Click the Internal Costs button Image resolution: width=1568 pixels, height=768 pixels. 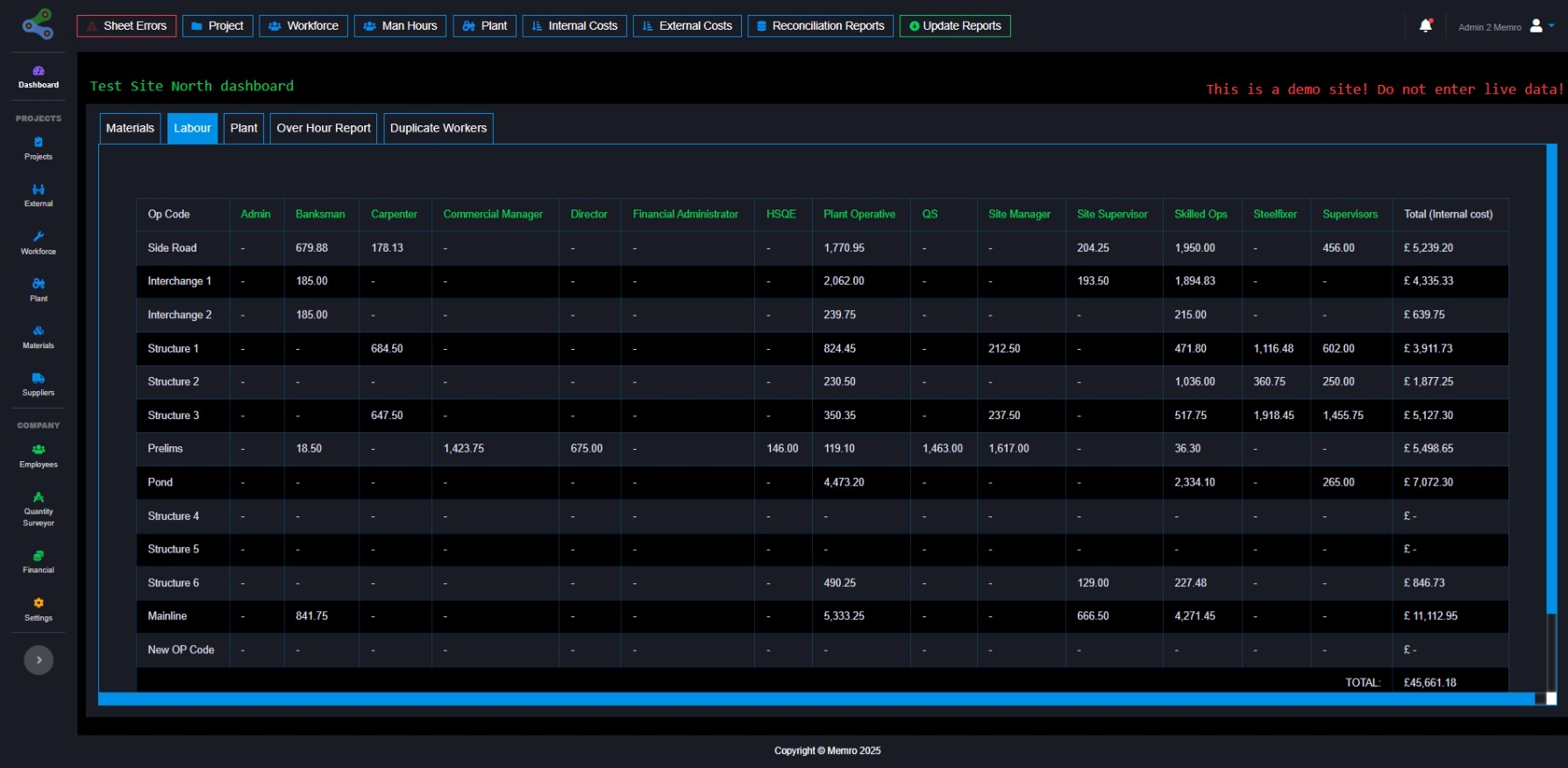[574, 26]
